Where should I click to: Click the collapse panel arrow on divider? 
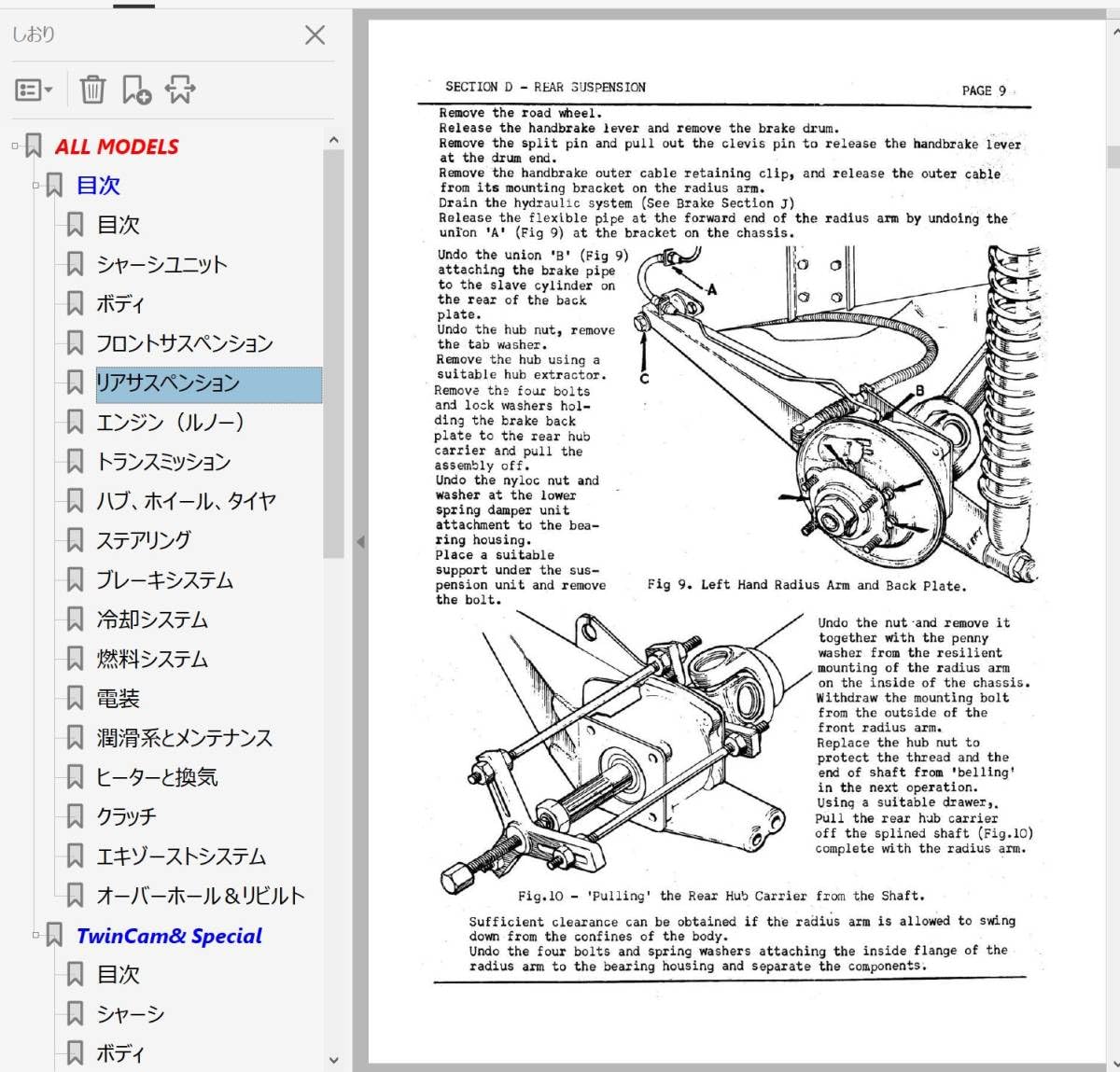pyautogui.click(x=360, y=541)
